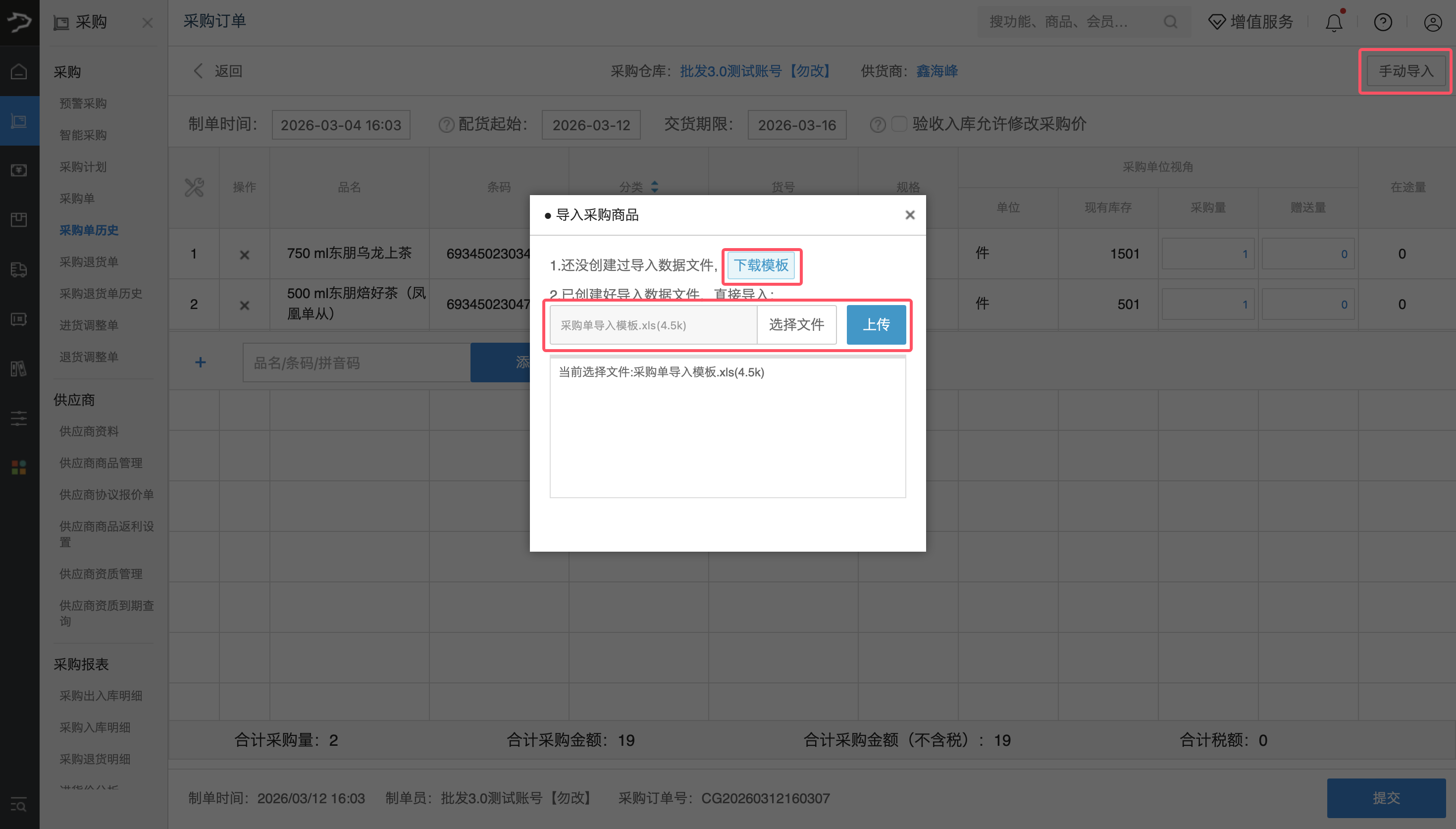Delete row 1 with the X icon
Viewport: 1456px width, 829px height.
pyautogui.click(x=244, y=255)
